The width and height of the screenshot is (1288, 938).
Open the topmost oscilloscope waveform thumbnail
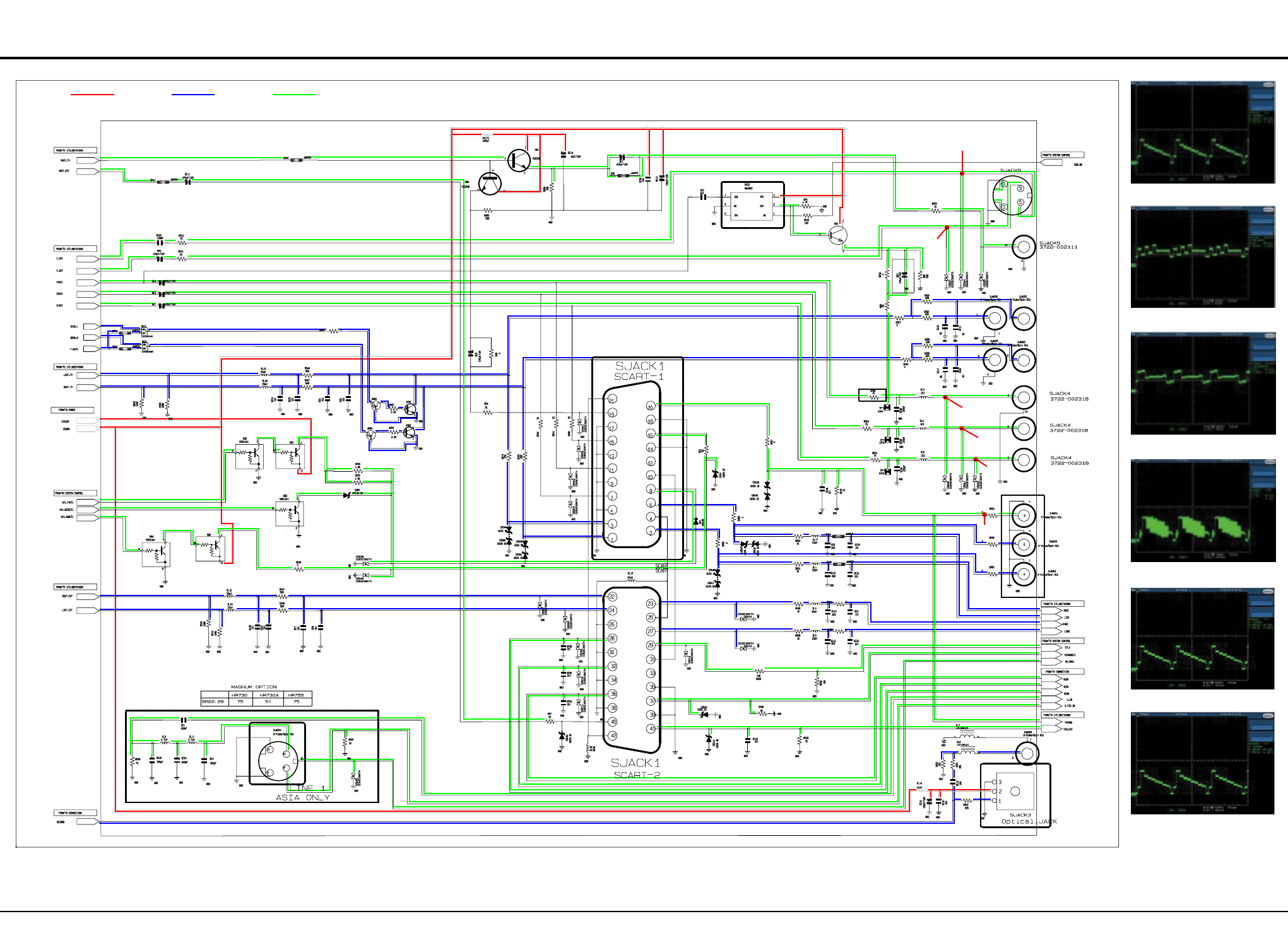click(1202, 132)
